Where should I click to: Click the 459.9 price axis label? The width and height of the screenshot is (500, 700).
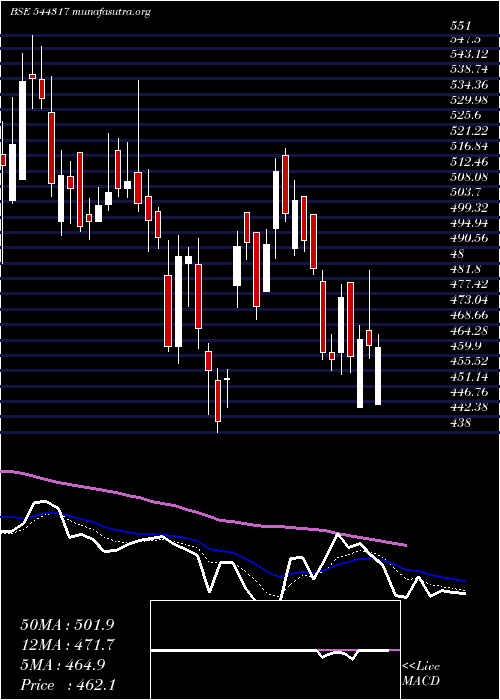pos(468,345)
